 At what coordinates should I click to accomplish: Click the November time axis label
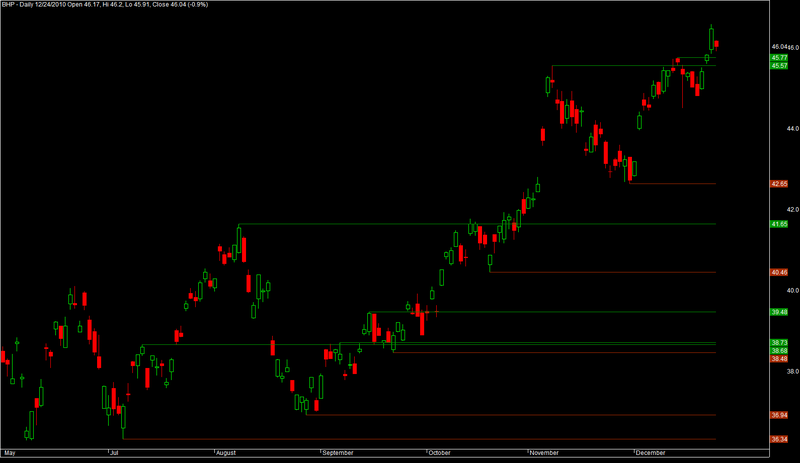tap(544, 453)
